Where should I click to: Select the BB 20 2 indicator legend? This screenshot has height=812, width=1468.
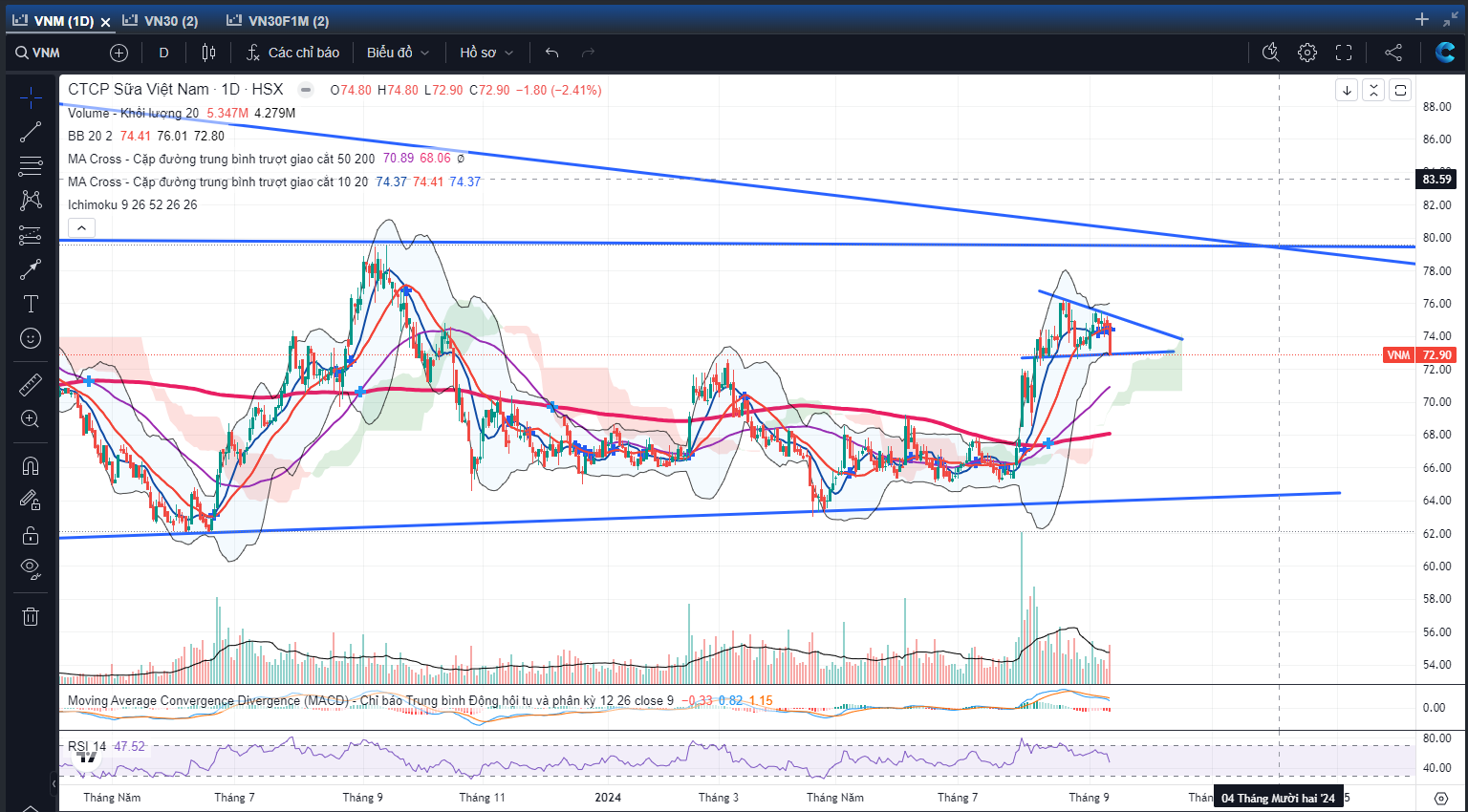pyautogui.click(x=90, y=136)
